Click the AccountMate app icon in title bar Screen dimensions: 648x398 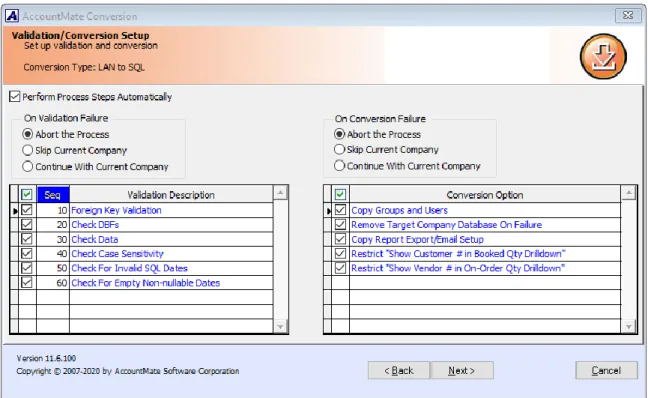[x=12, y=16]
